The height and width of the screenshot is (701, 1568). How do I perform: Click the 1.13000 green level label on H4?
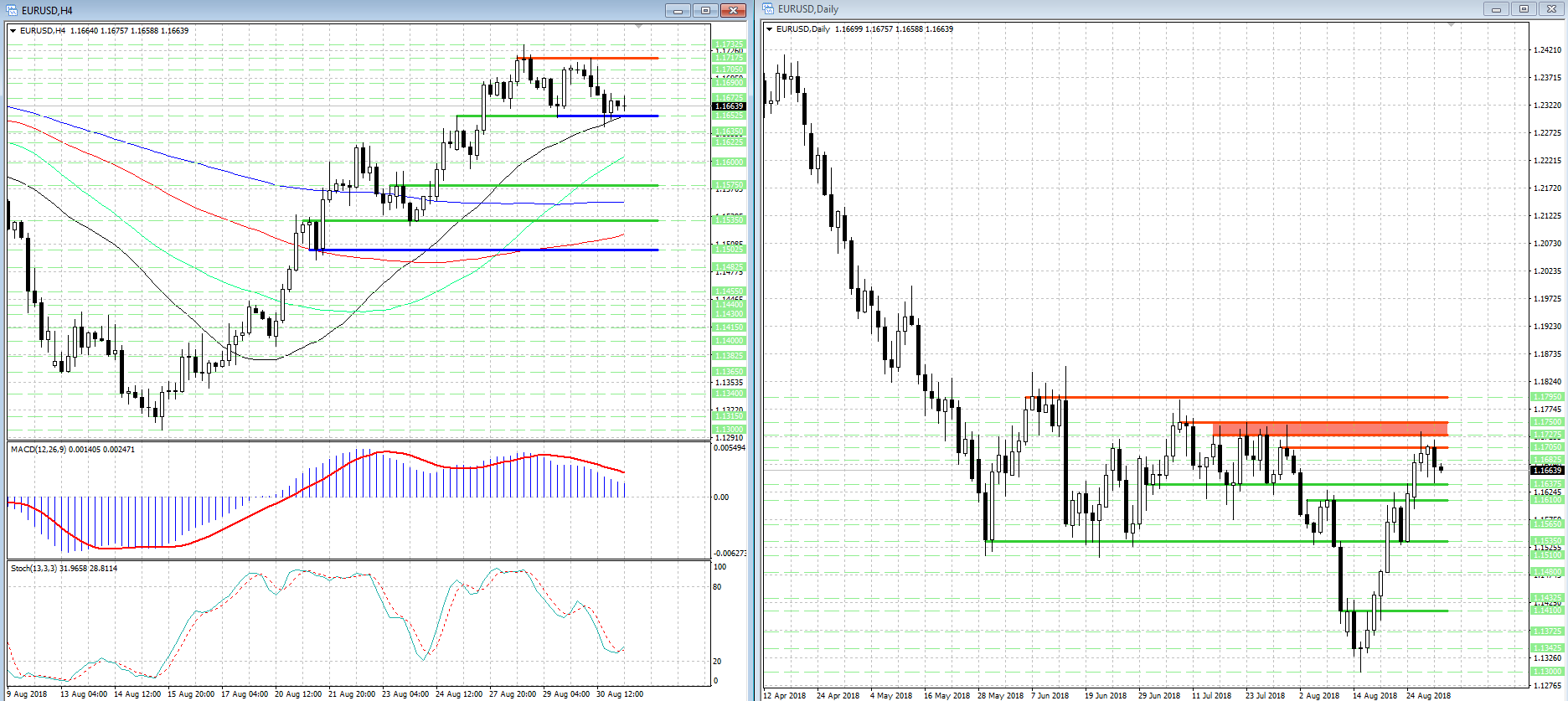click(x=729, y=430)
